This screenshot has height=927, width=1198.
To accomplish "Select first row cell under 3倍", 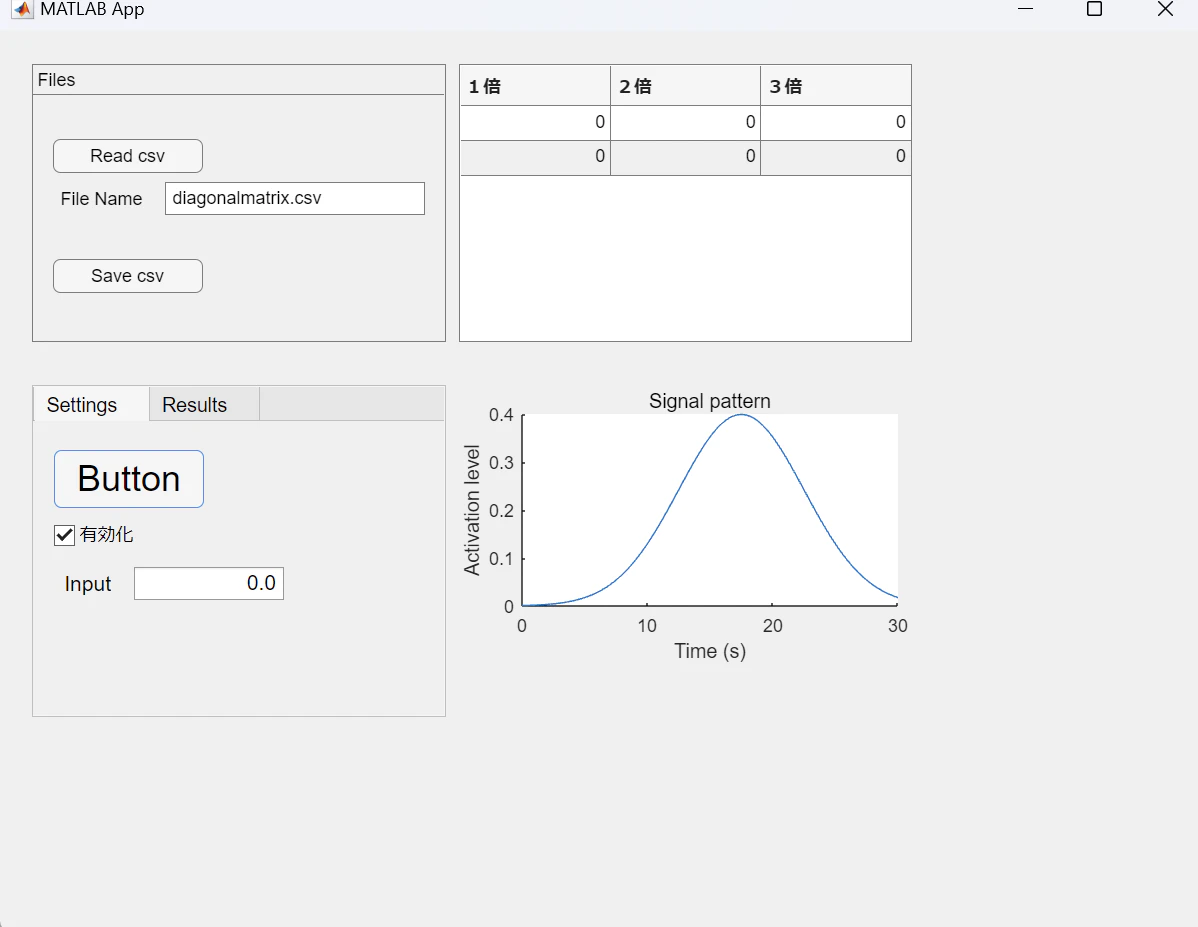I will click(x=836, y=122).
